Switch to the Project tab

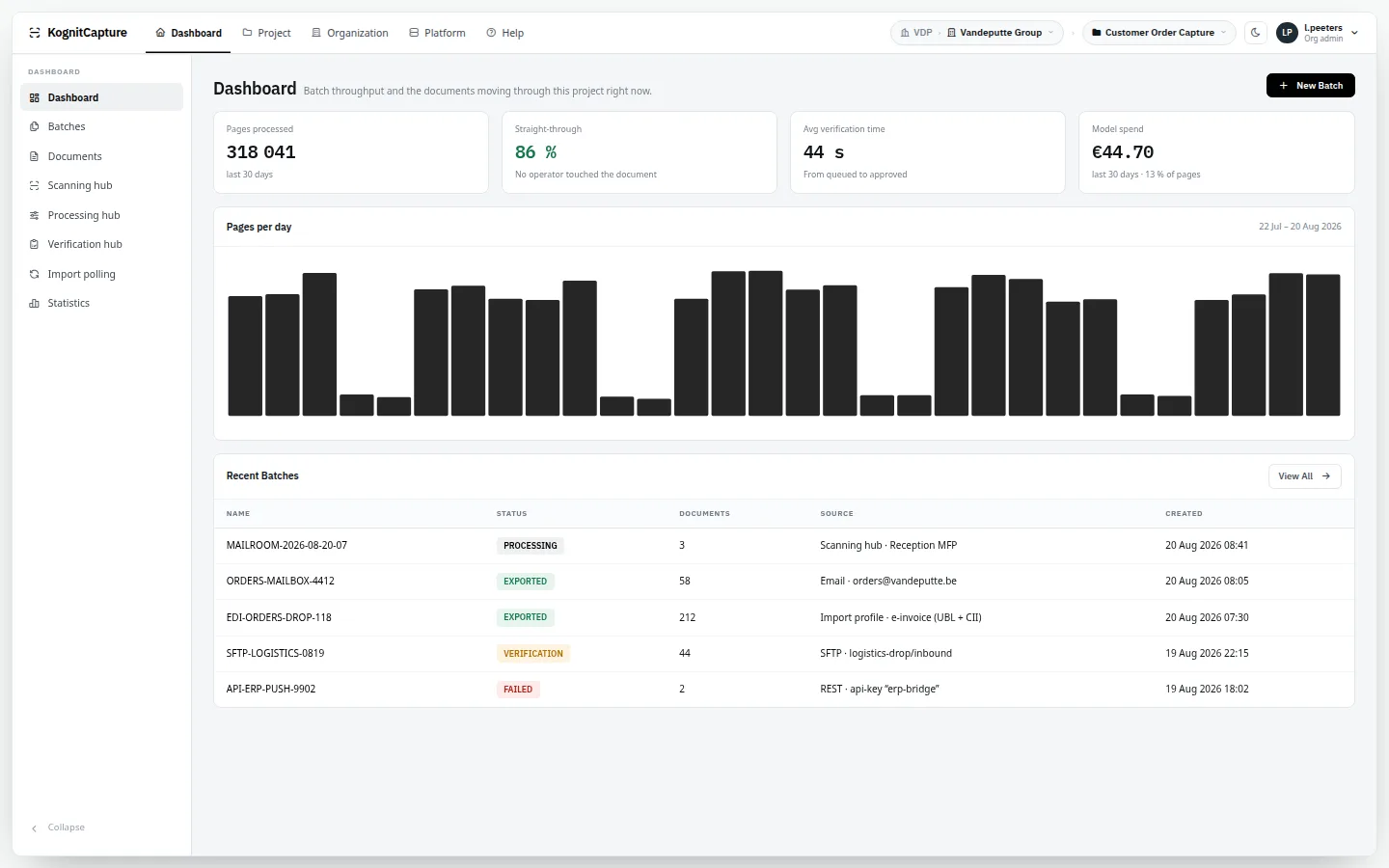[x=266, y=33]
